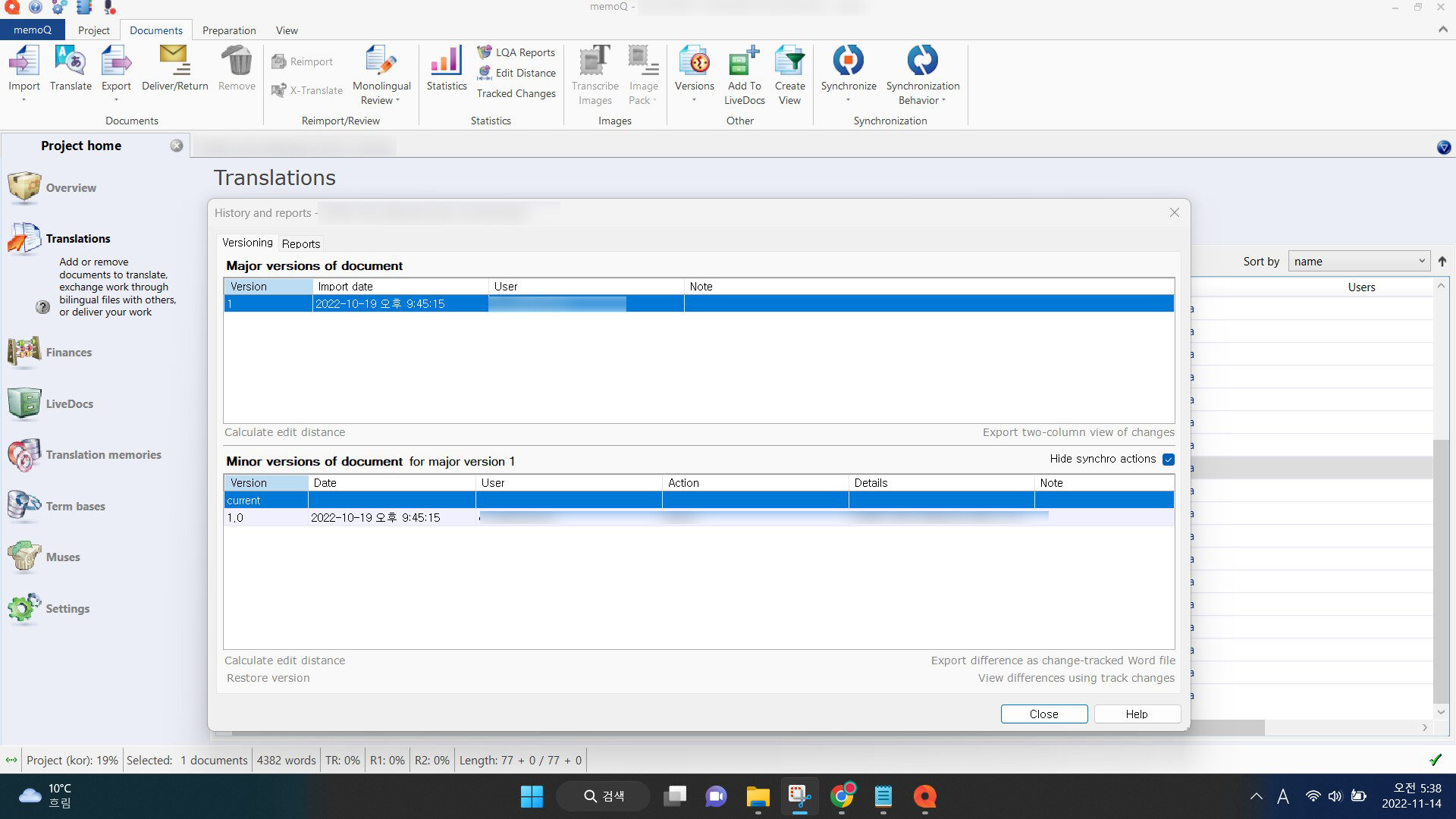
Task: Open Monolingual Review icon
Action: 381,61
